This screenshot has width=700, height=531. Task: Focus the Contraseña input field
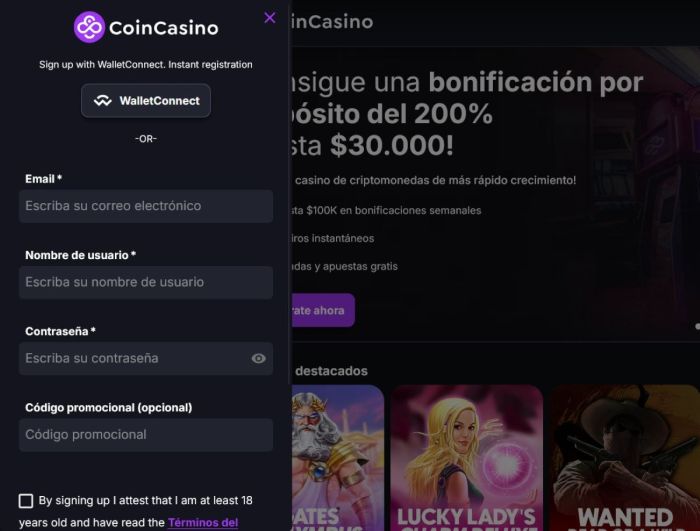pos(146,358)
